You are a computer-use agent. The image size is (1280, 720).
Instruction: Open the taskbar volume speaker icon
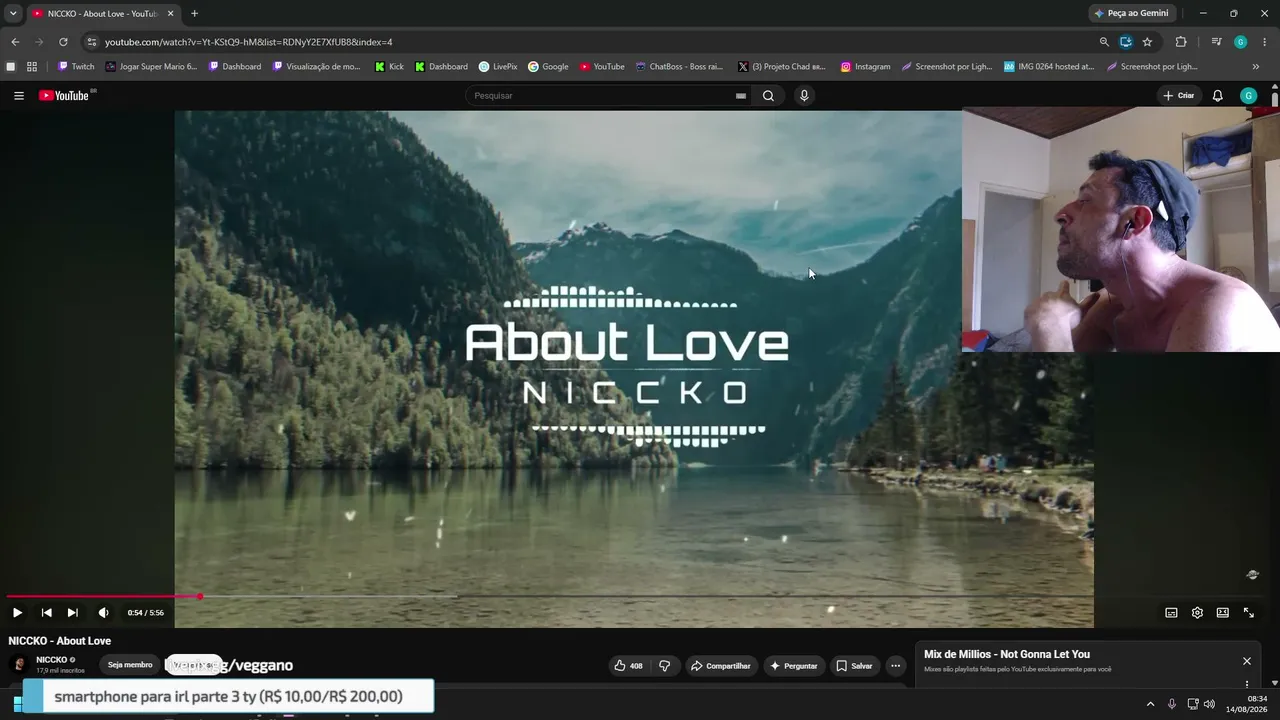point(1209,704)
